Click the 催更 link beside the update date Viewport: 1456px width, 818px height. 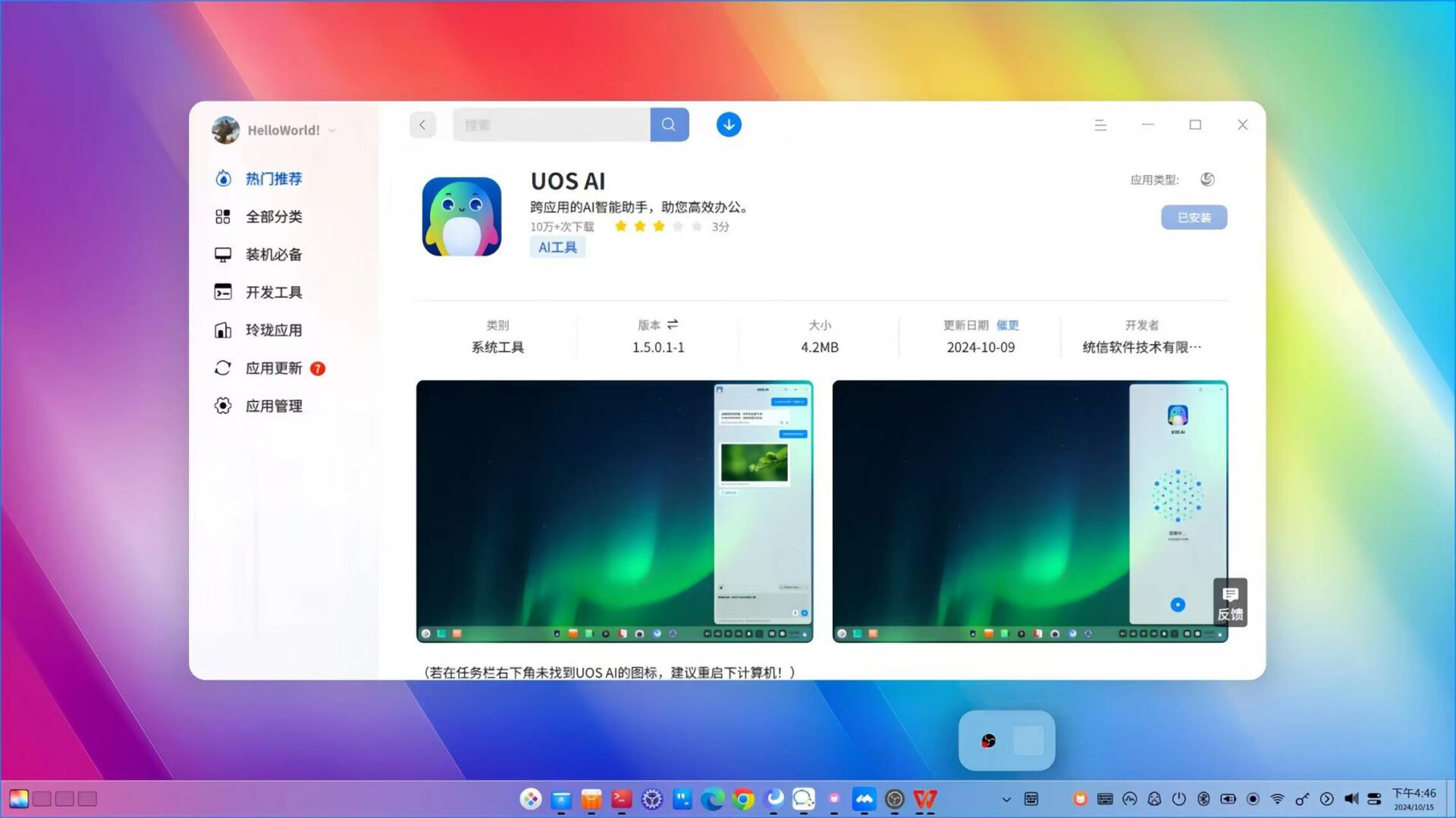[1009, 324]
